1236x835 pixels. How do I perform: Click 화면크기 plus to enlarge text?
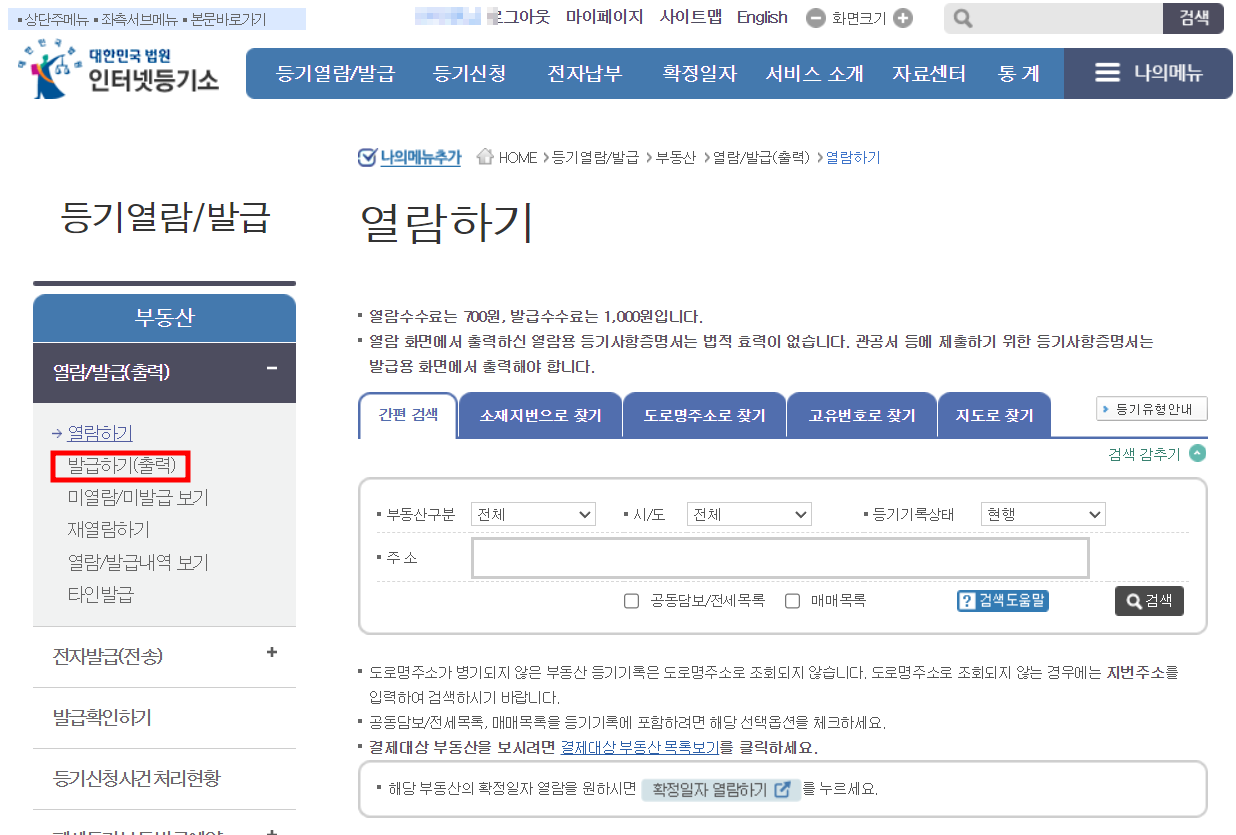coord(901,18)
